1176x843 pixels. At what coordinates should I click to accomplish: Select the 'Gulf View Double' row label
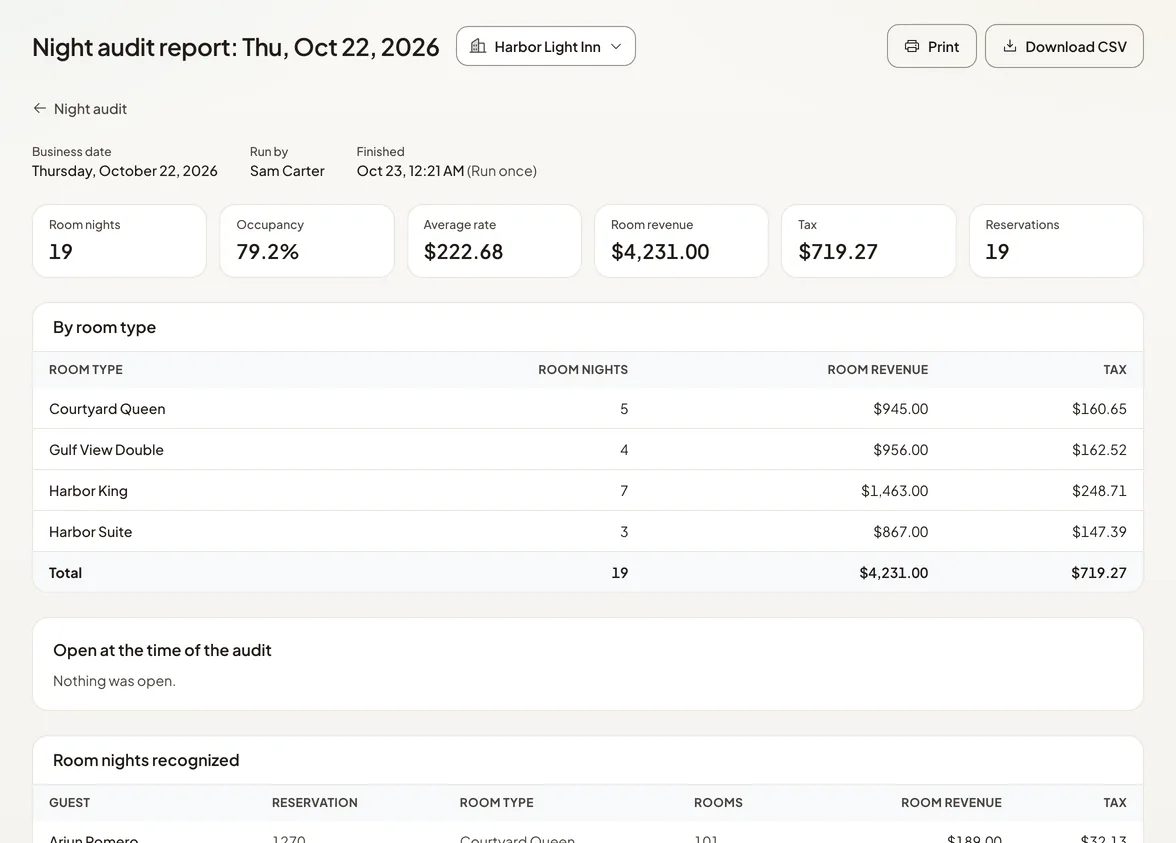tap(106, 450)
